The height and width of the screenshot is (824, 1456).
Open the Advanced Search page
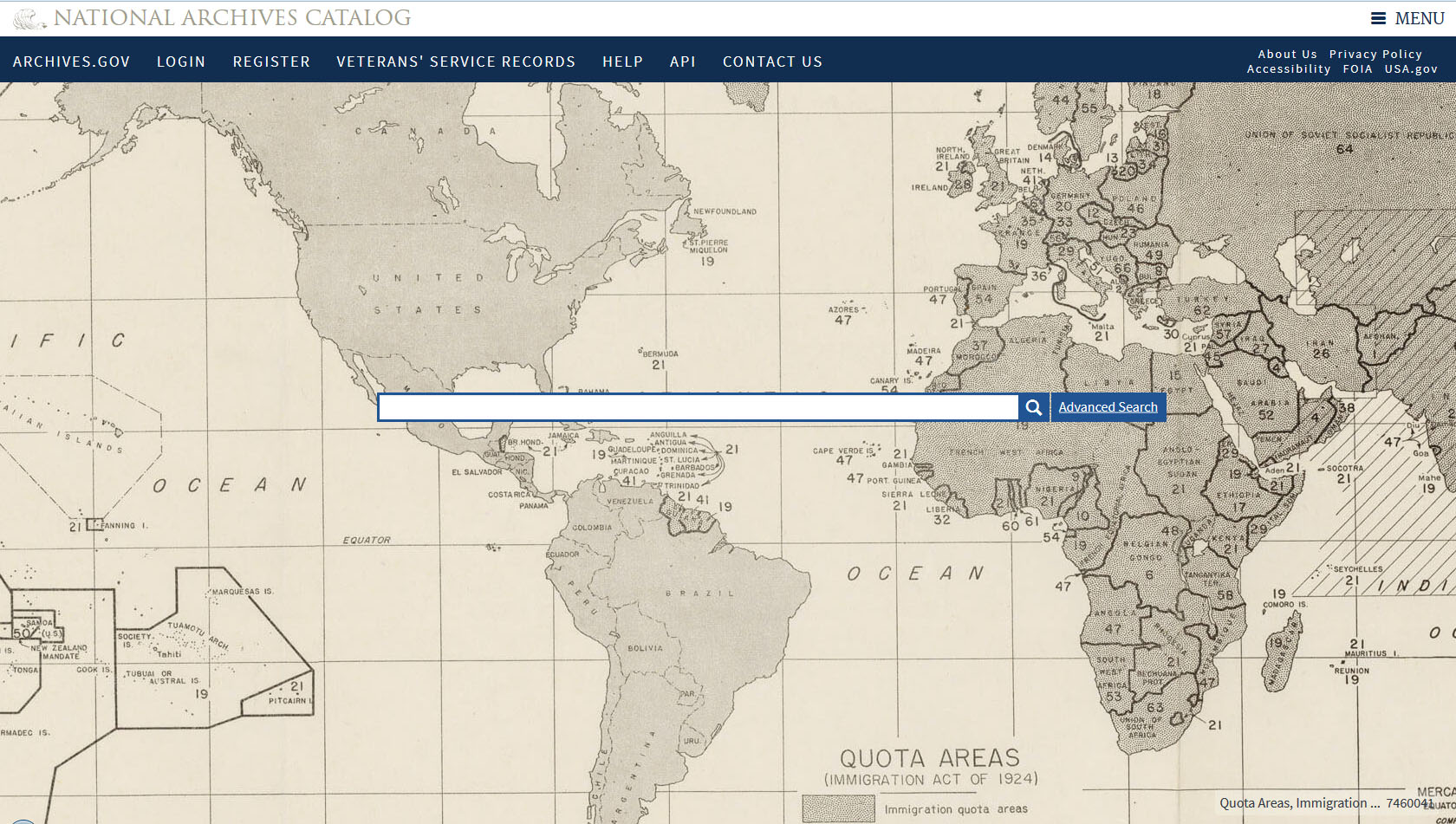coord(1108,406)
